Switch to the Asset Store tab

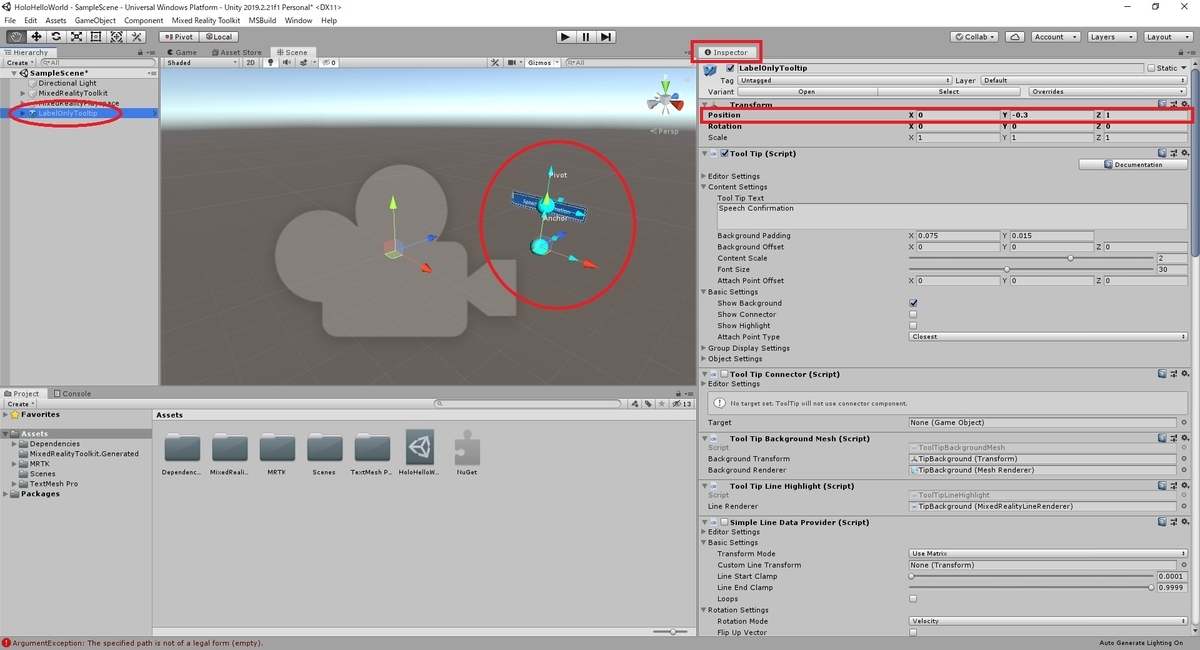pyautogui.click(x=237, y=52)
